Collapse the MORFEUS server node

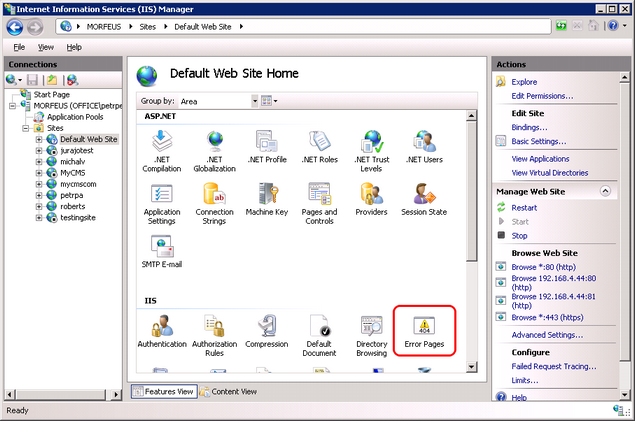(x=13, y=106)
